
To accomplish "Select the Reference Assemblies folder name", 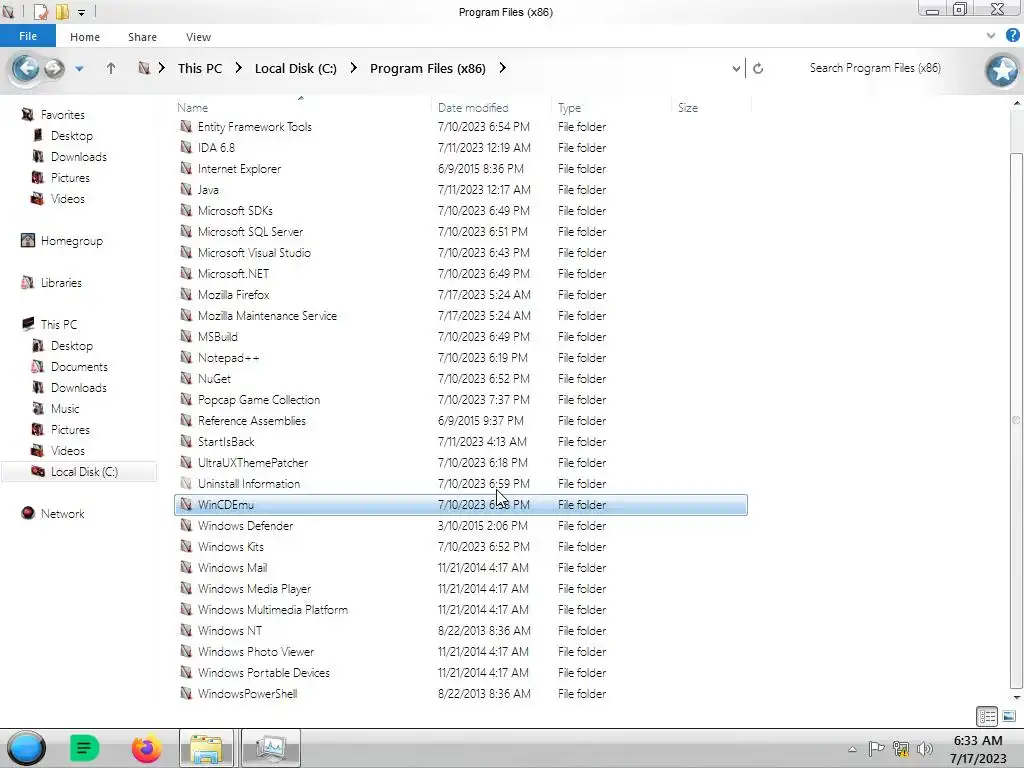I will pos(251,421).
